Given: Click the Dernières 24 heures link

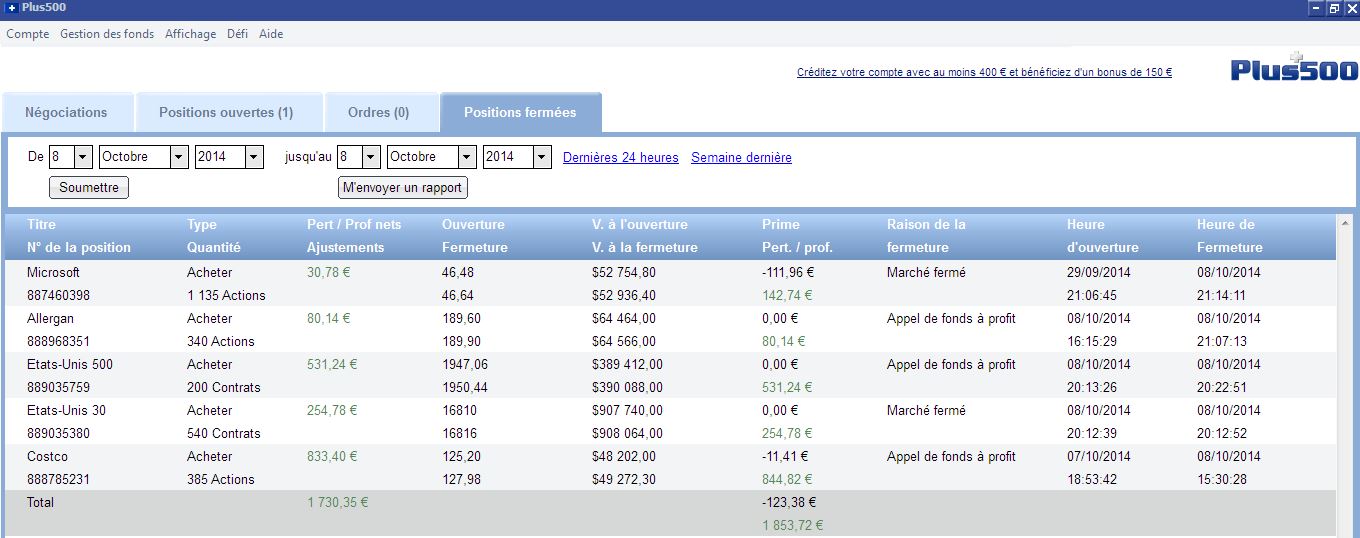Looking at the screenshot, I should [x=621, y=157].
